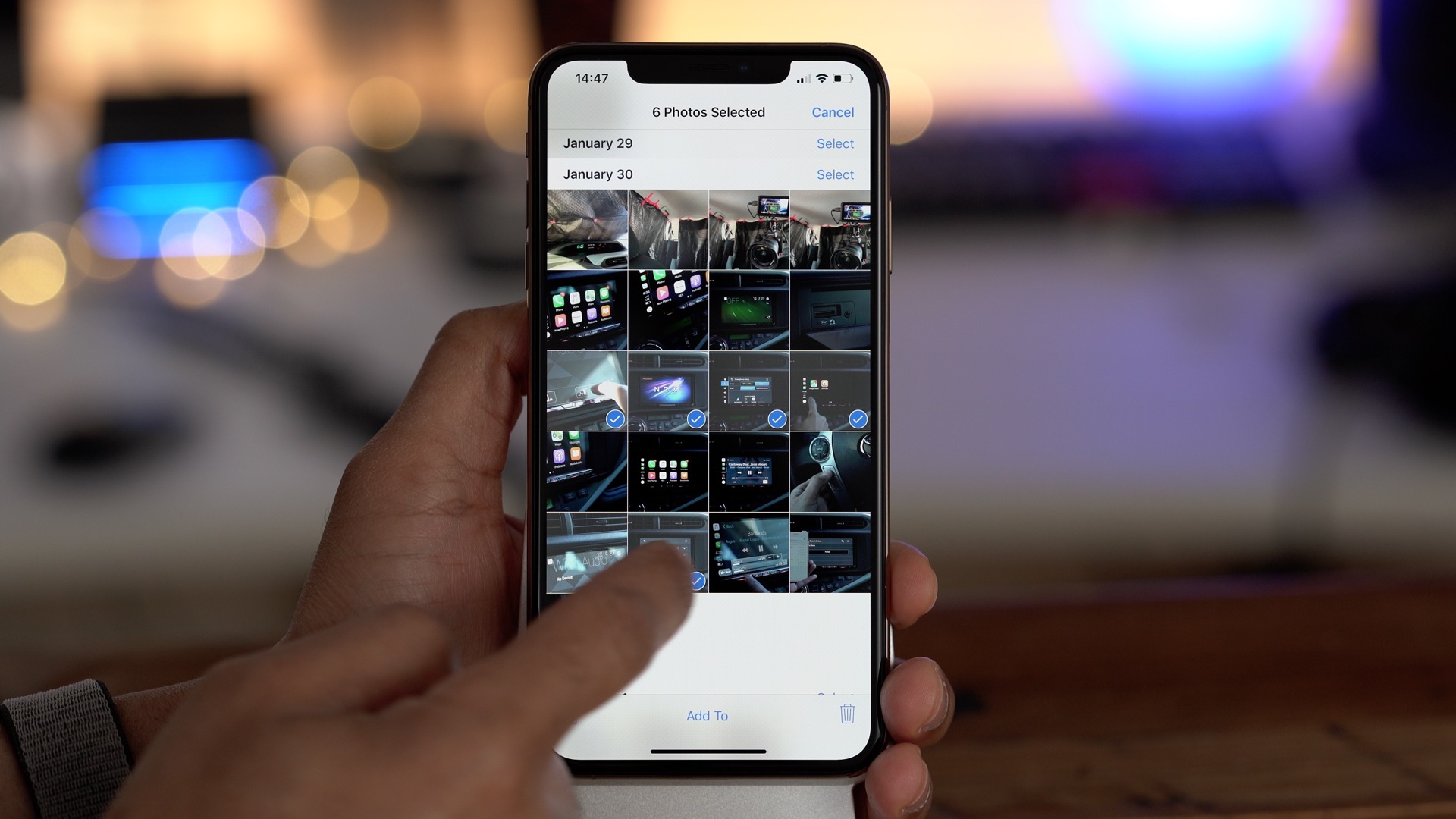Tap the blue checkmark on third row third photo
1456x819 pixels.
(x=775, y=418)
